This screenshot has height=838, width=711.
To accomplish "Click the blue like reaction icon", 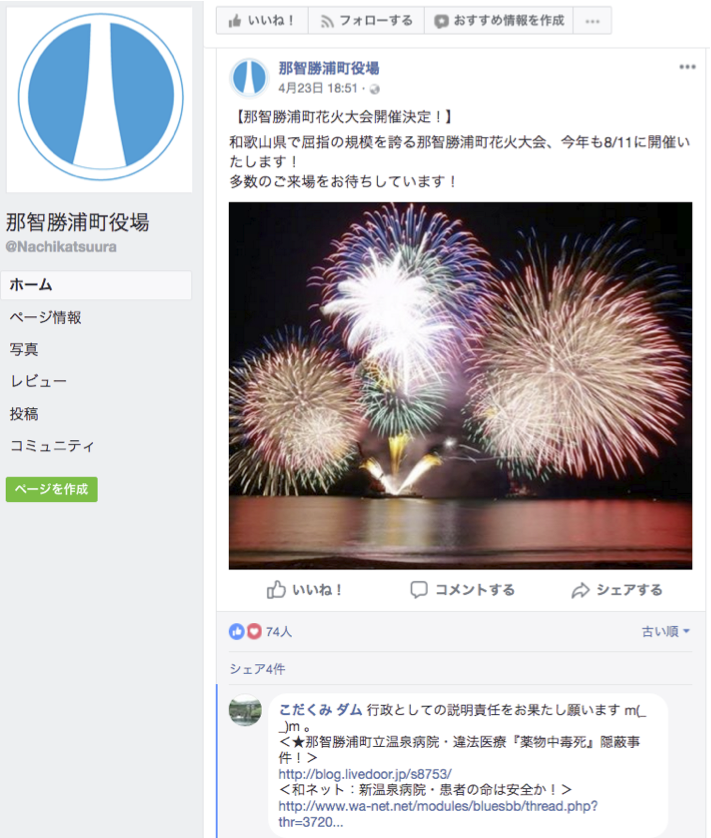I will coord(236,632).
